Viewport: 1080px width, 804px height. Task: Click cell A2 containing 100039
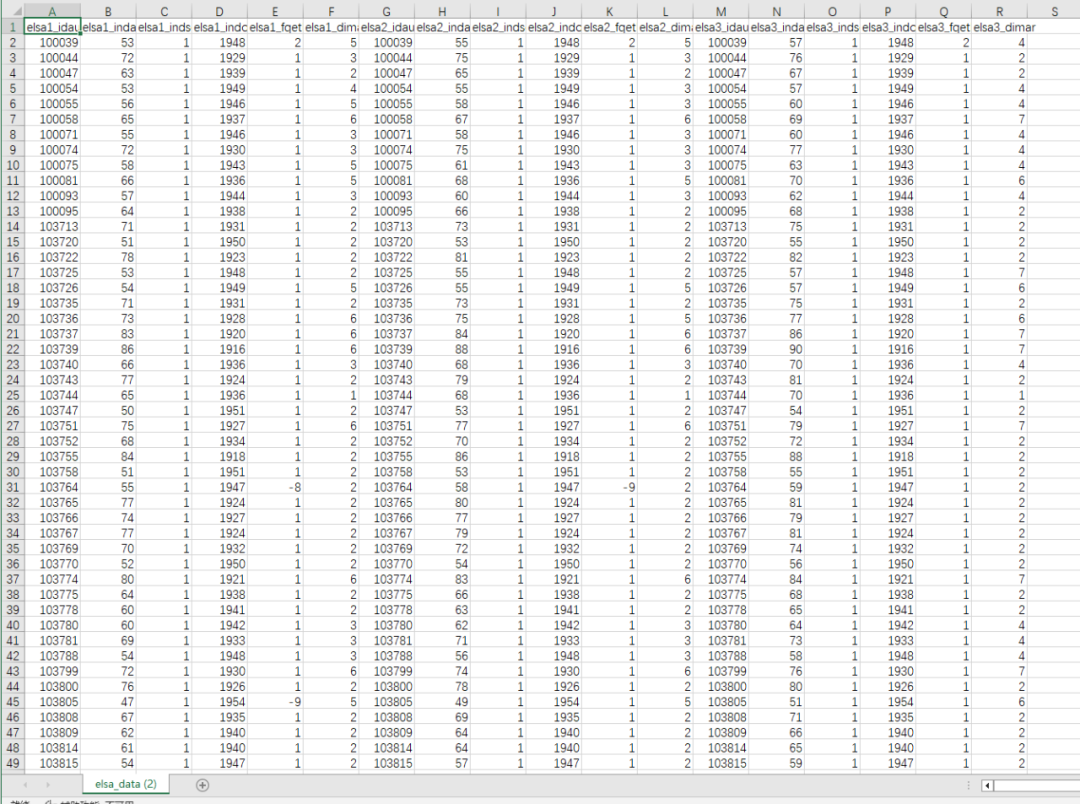(x=52, y=42)
